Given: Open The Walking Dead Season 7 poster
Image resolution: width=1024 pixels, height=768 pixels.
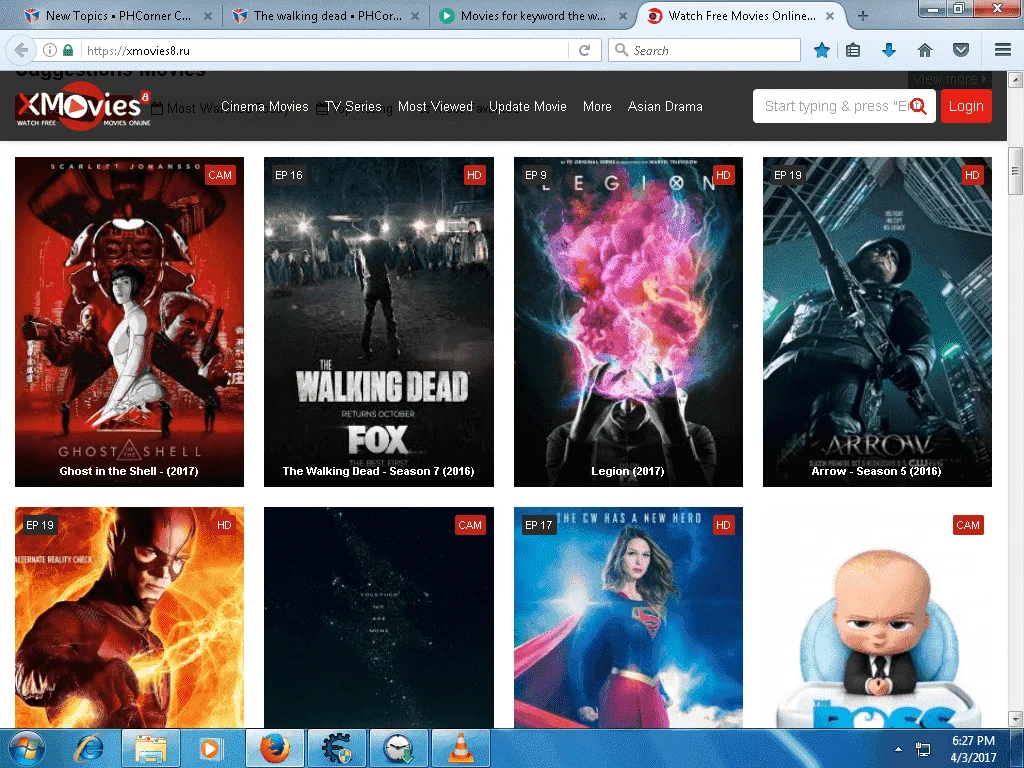Looking at the screenshot, I should pyautogui.click(x=379, y=321).
